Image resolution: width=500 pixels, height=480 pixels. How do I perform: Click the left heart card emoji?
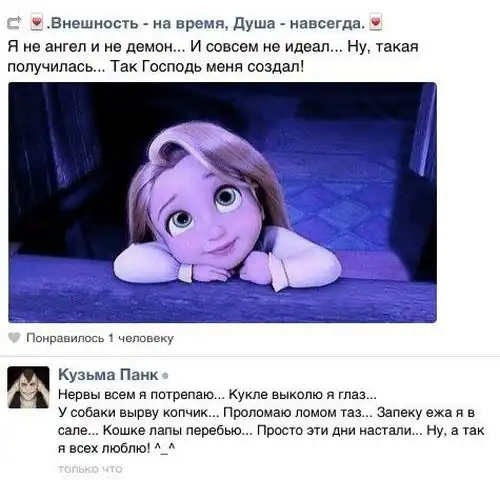point(37,23)
